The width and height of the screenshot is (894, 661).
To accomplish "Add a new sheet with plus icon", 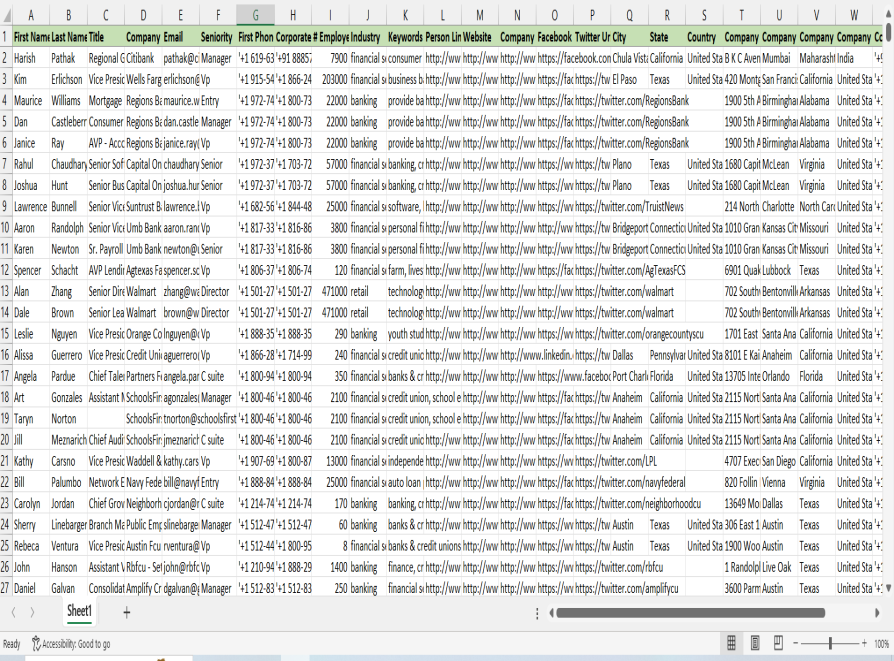I will coord(126,612).
